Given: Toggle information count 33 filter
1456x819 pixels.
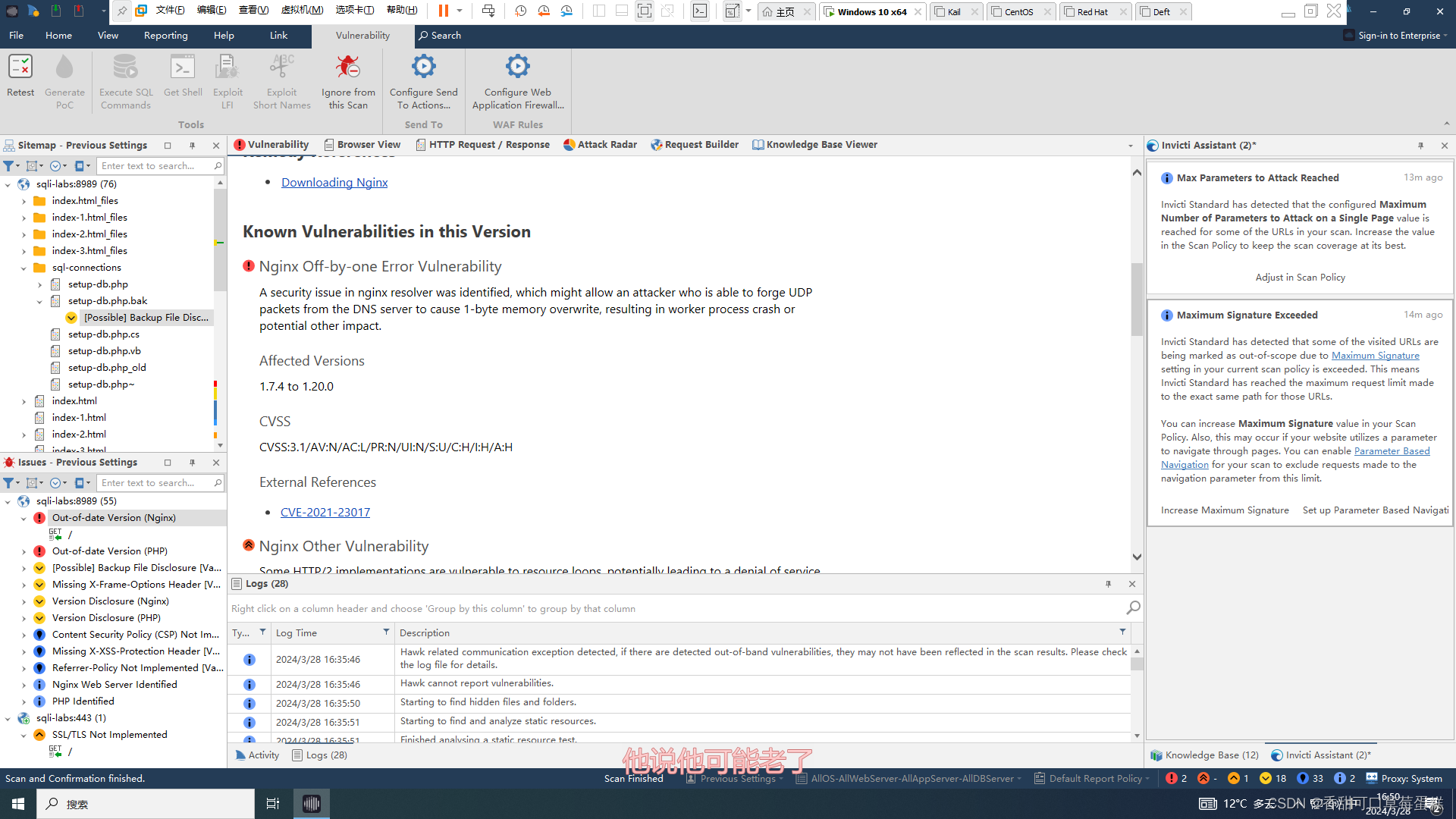Looking at the screenshot, I should click(1310, 779).
